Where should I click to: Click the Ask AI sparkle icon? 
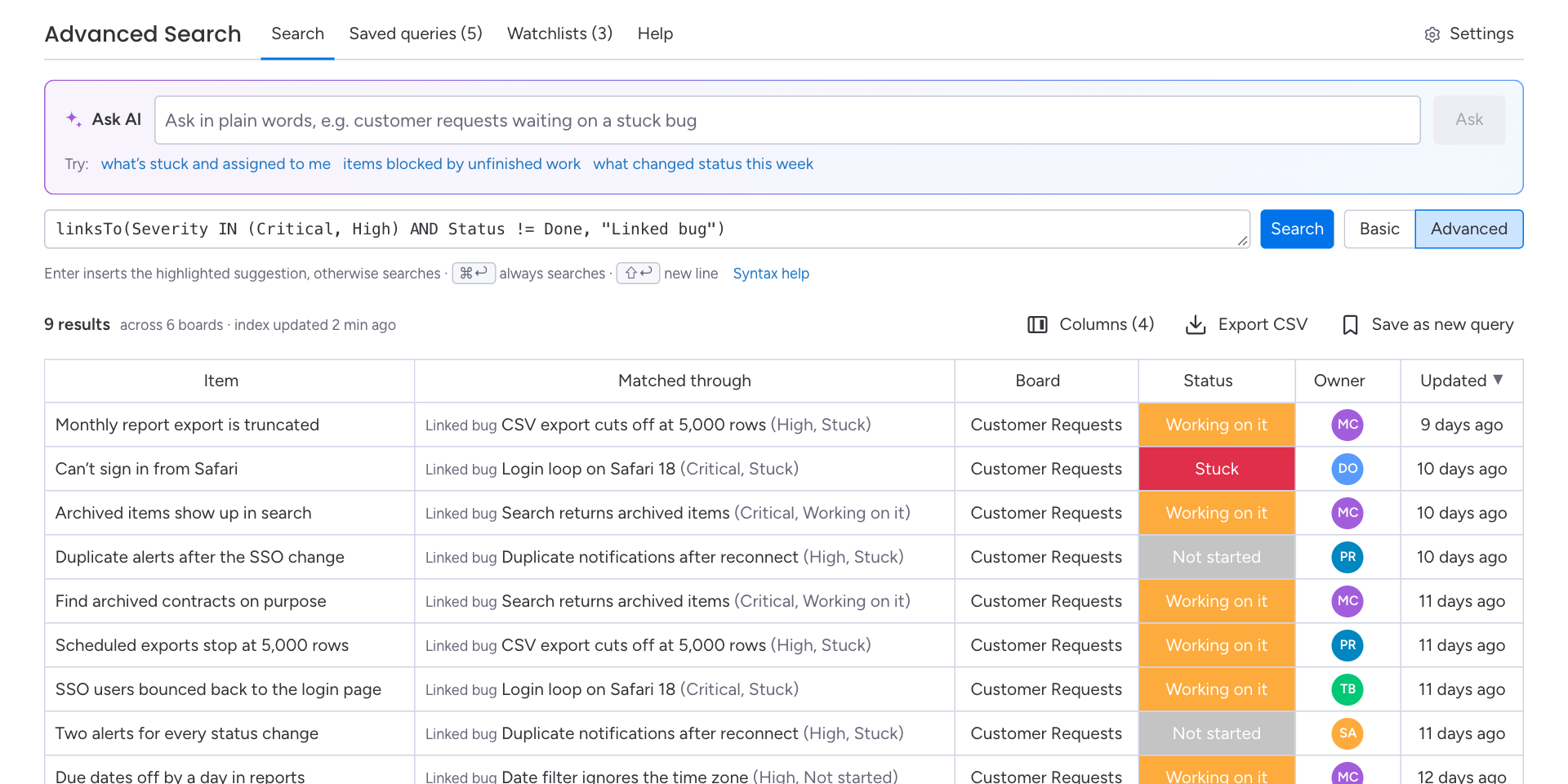coord(73,119)
